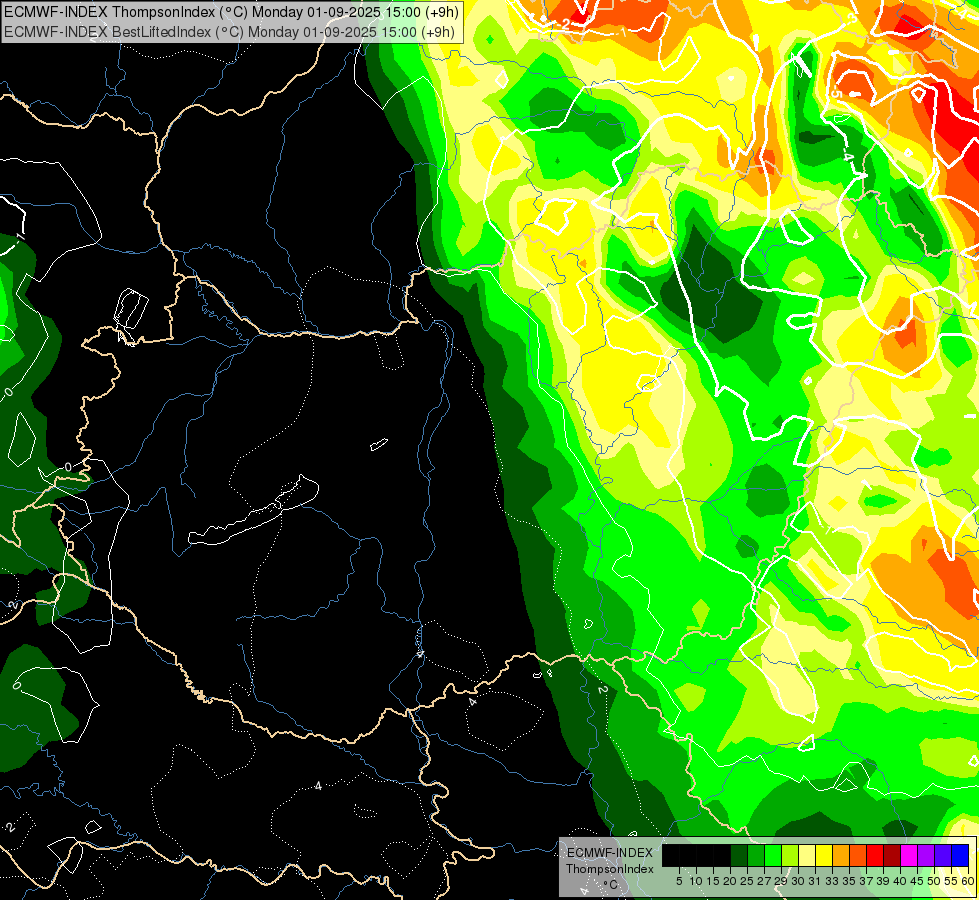Viewport: 979px width, 900px height.
Task: Click the ThompsonIndex title line at top
Action: (231, 11)
